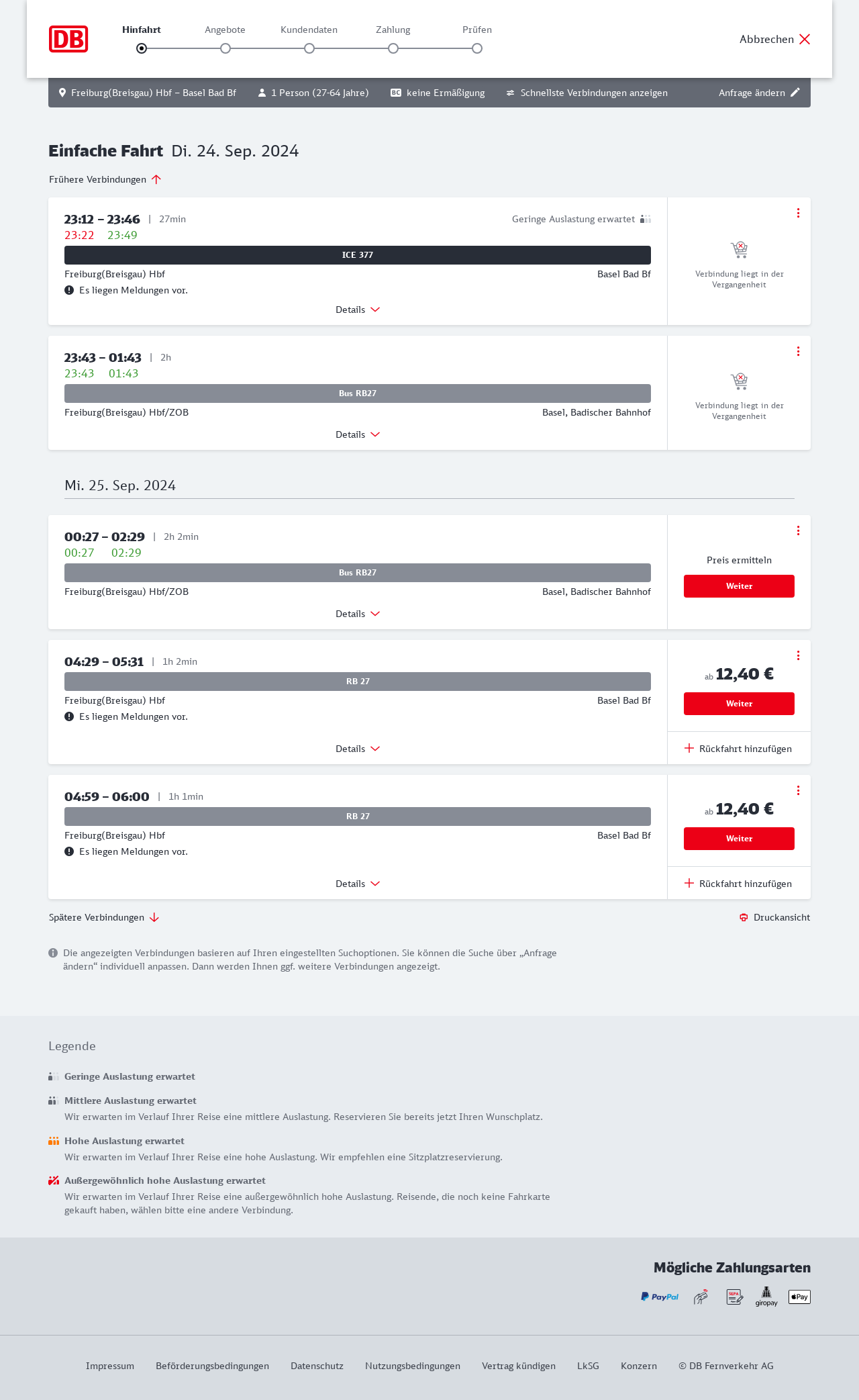Select the Hinfahrt step indicator
859x1400 pixels.
pos(142,48)
